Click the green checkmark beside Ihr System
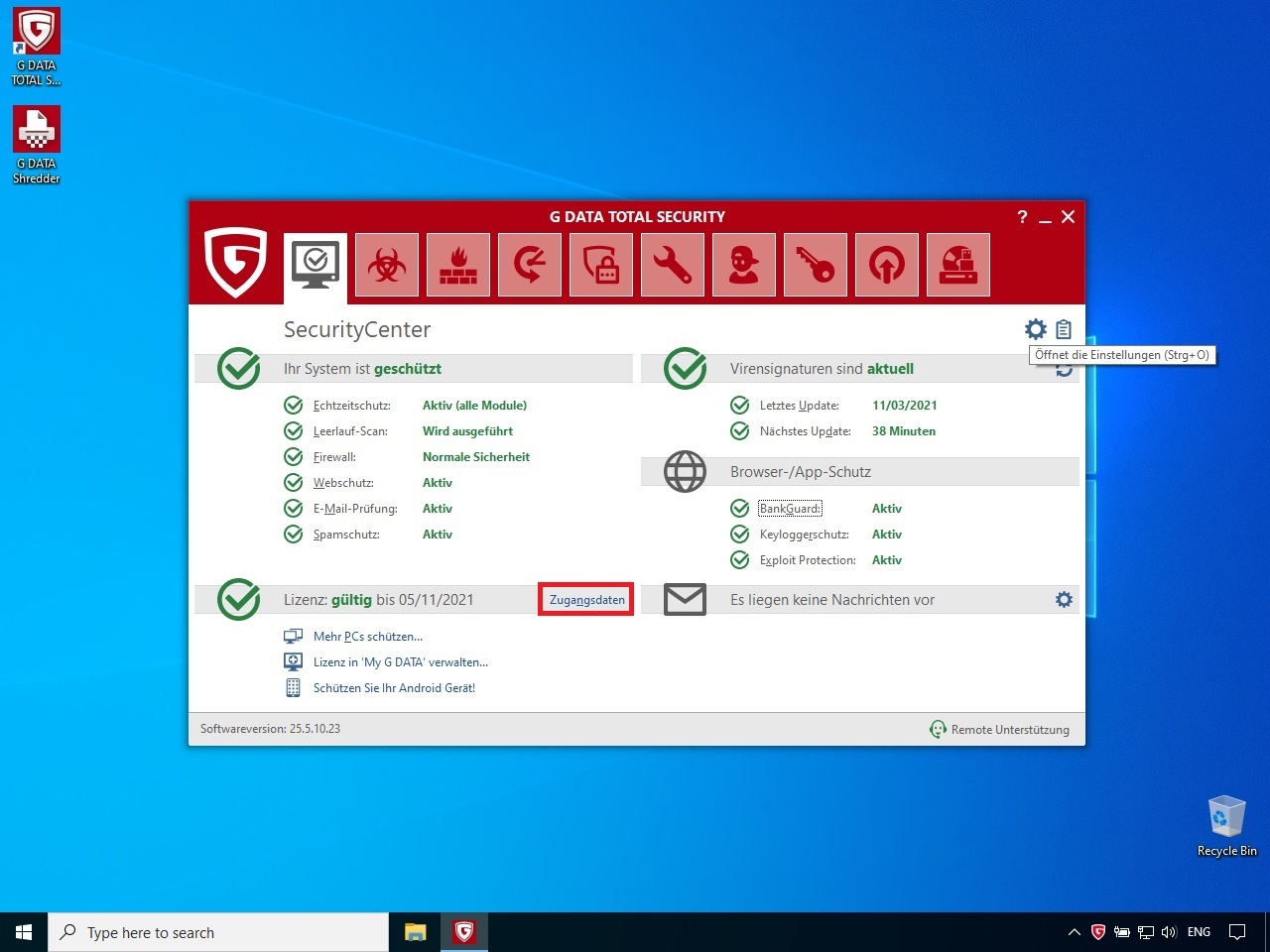 [x=238, y=369]
